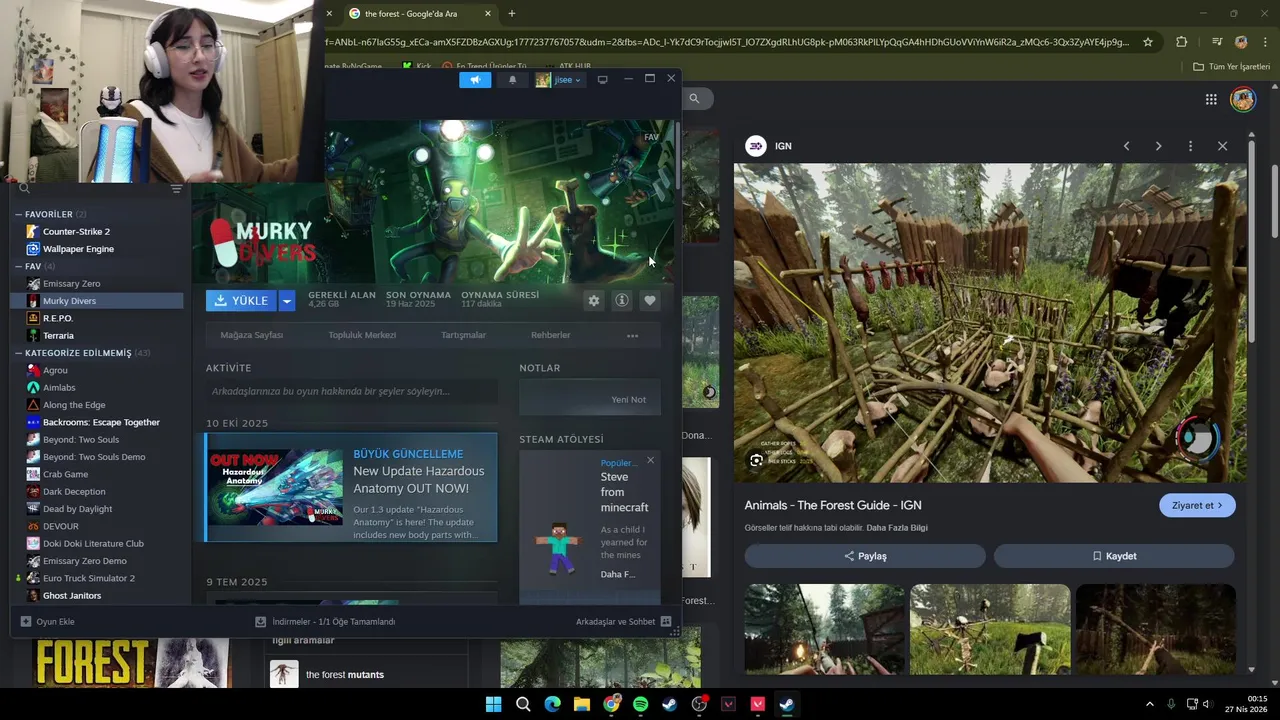Viewport: 1280px width, 720px height.
Task: Open Steam announcements megaphone button
Action: pyautogui.click(x=475, y=80)
